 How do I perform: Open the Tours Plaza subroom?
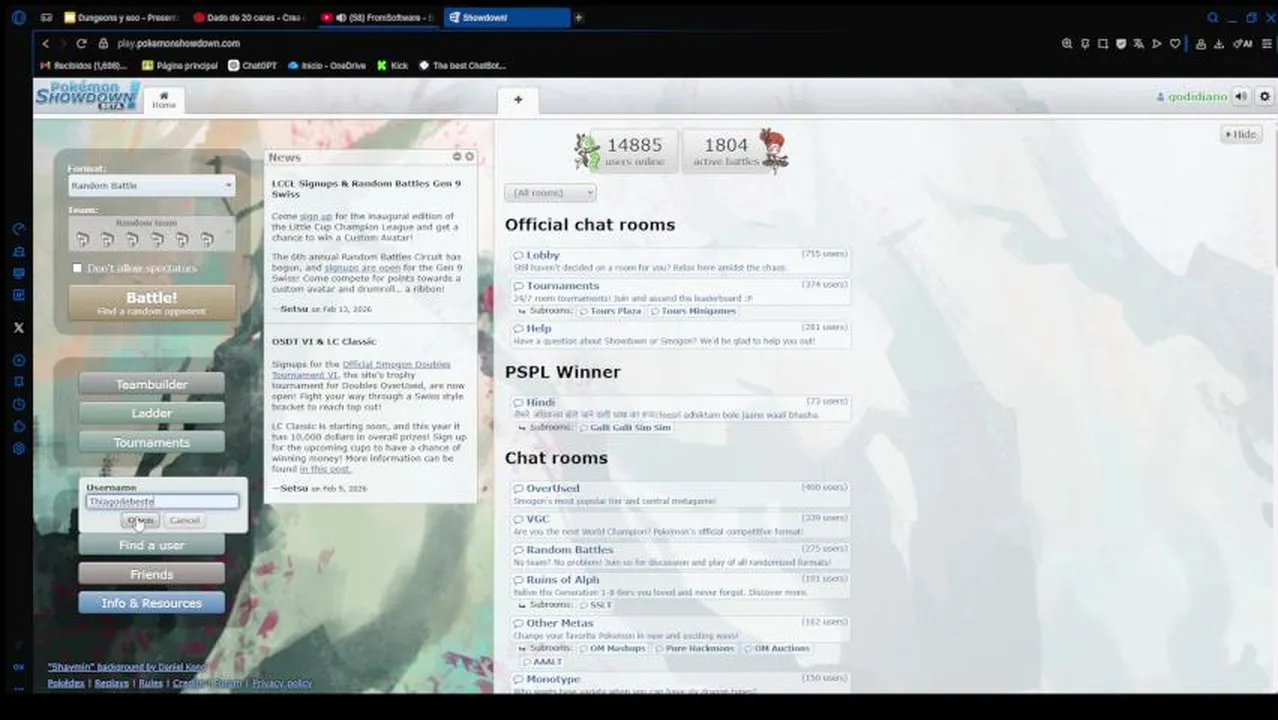point(610,311)
